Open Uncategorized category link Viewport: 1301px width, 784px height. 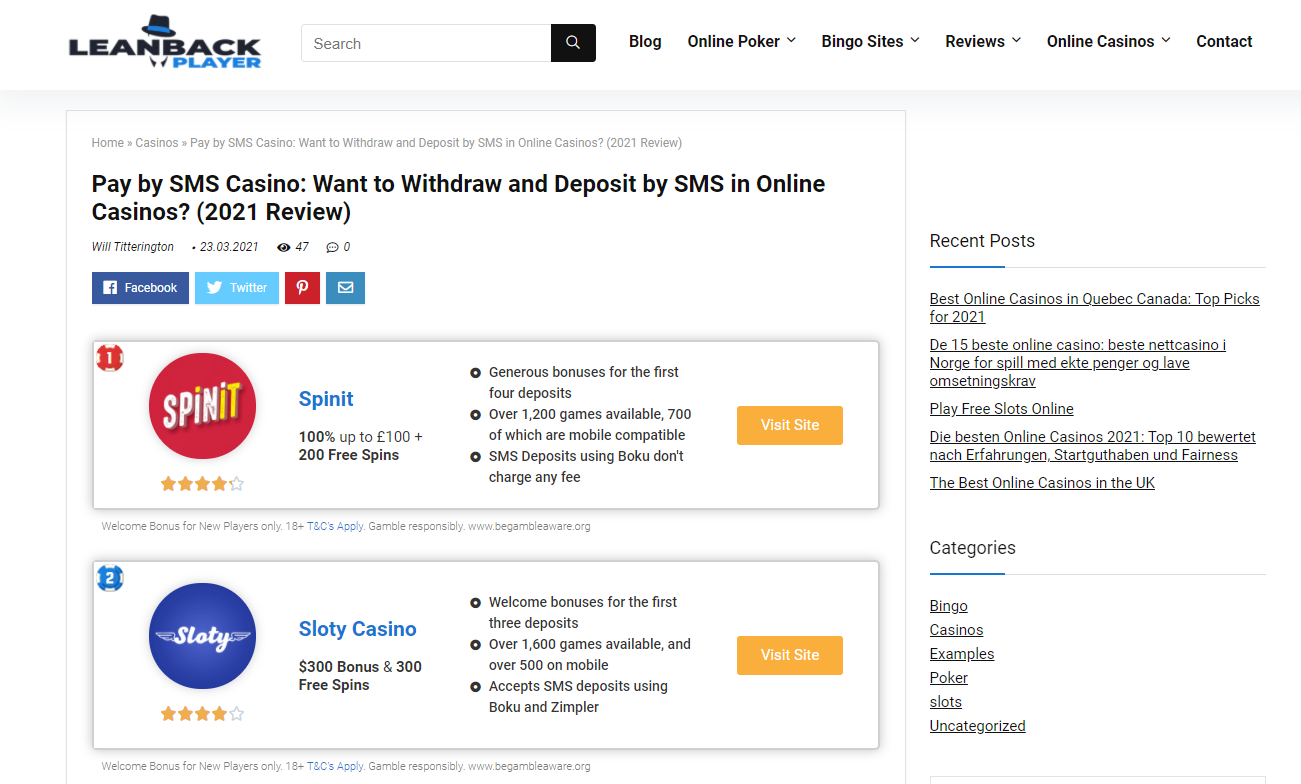click(977, 726)
